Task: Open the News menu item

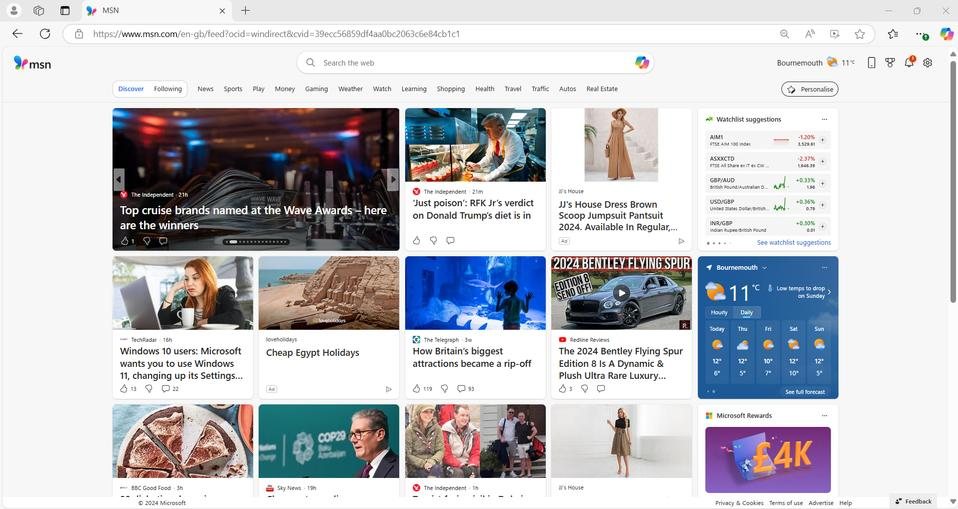Action: pyautogui.click(x=205, y=89)
